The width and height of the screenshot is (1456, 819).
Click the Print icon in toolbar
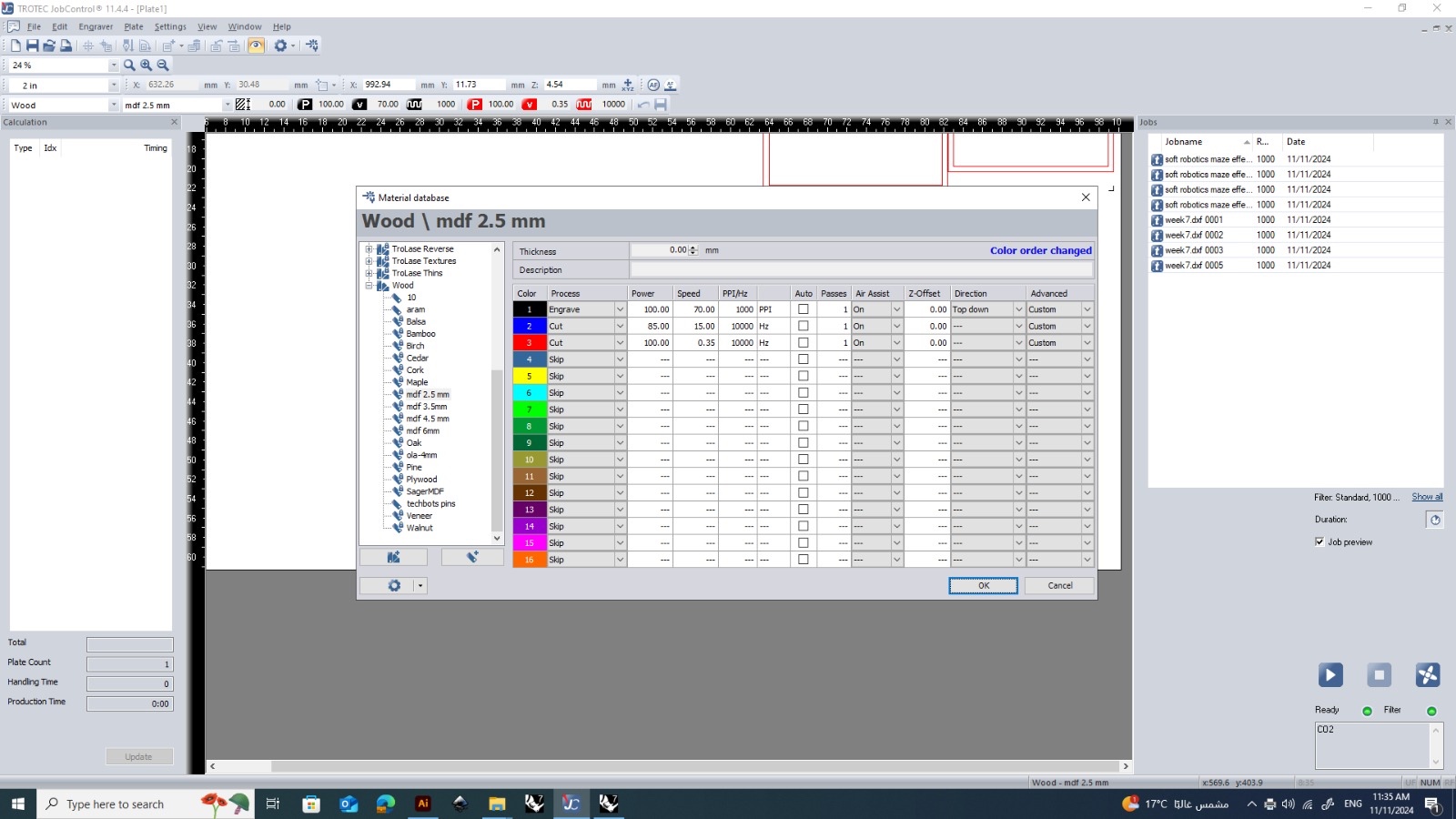click(x=66, y=45)
